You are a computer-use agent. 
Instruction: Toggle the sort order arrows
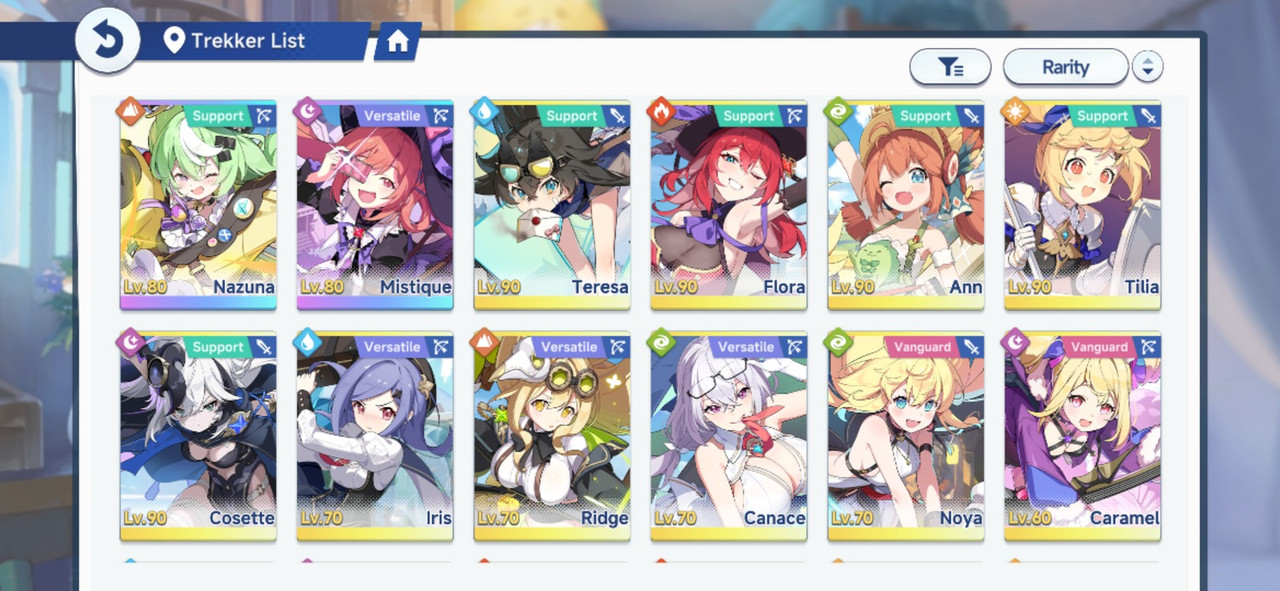pyautogui.click(x=1148, y=67)
